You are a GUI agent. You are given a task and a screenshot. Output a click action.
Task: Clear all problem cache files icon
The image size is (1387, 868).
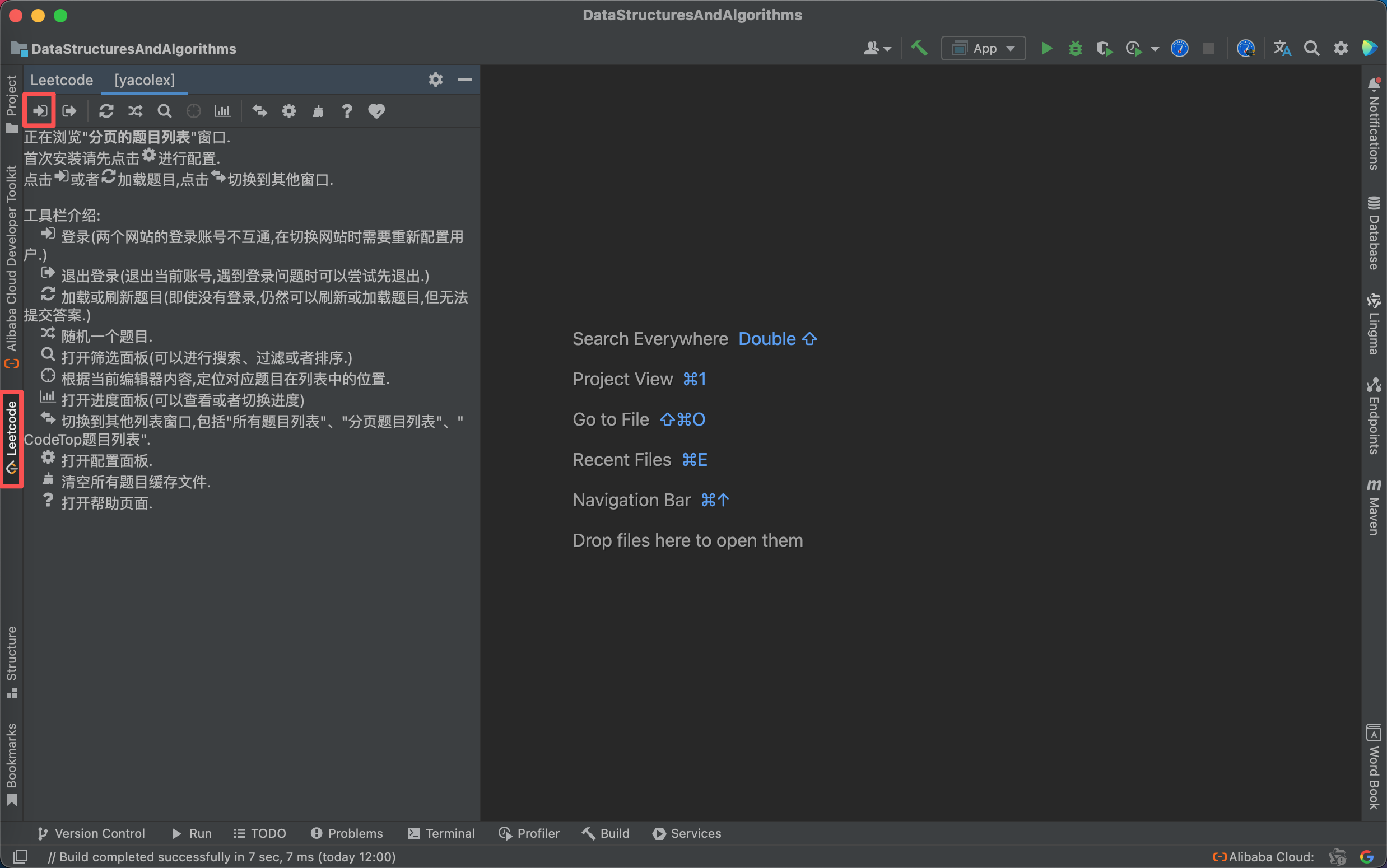click(318, 111)
